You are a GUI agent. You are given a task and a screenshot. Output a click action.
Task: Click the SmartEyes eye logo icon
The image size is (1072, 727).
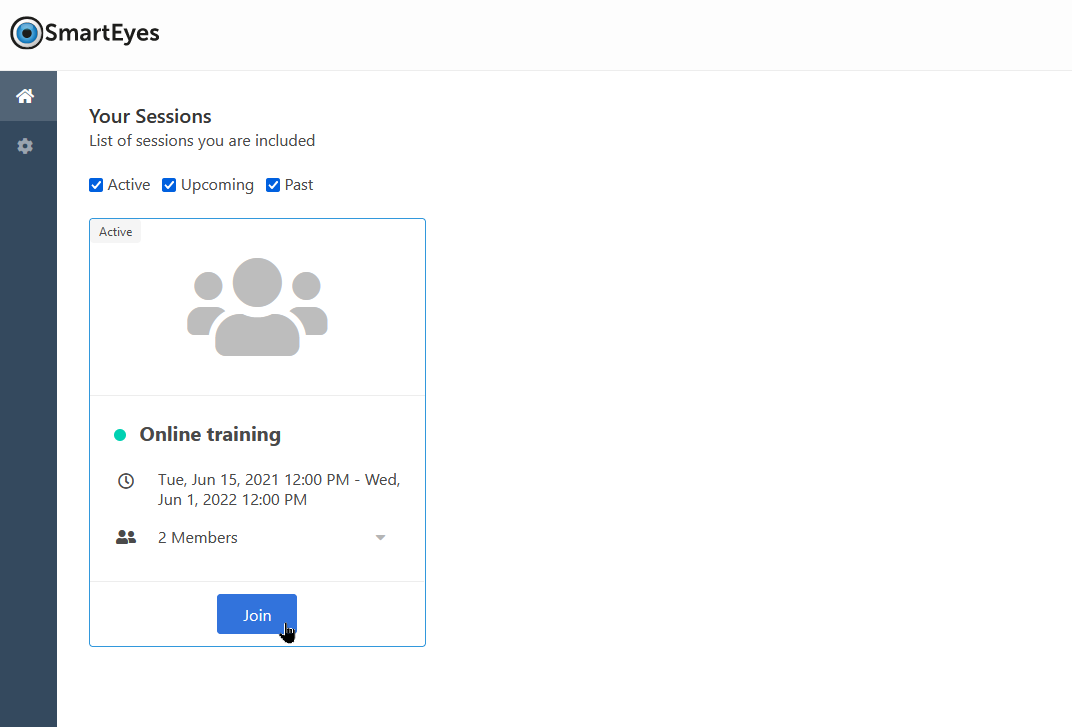[27, 33]
